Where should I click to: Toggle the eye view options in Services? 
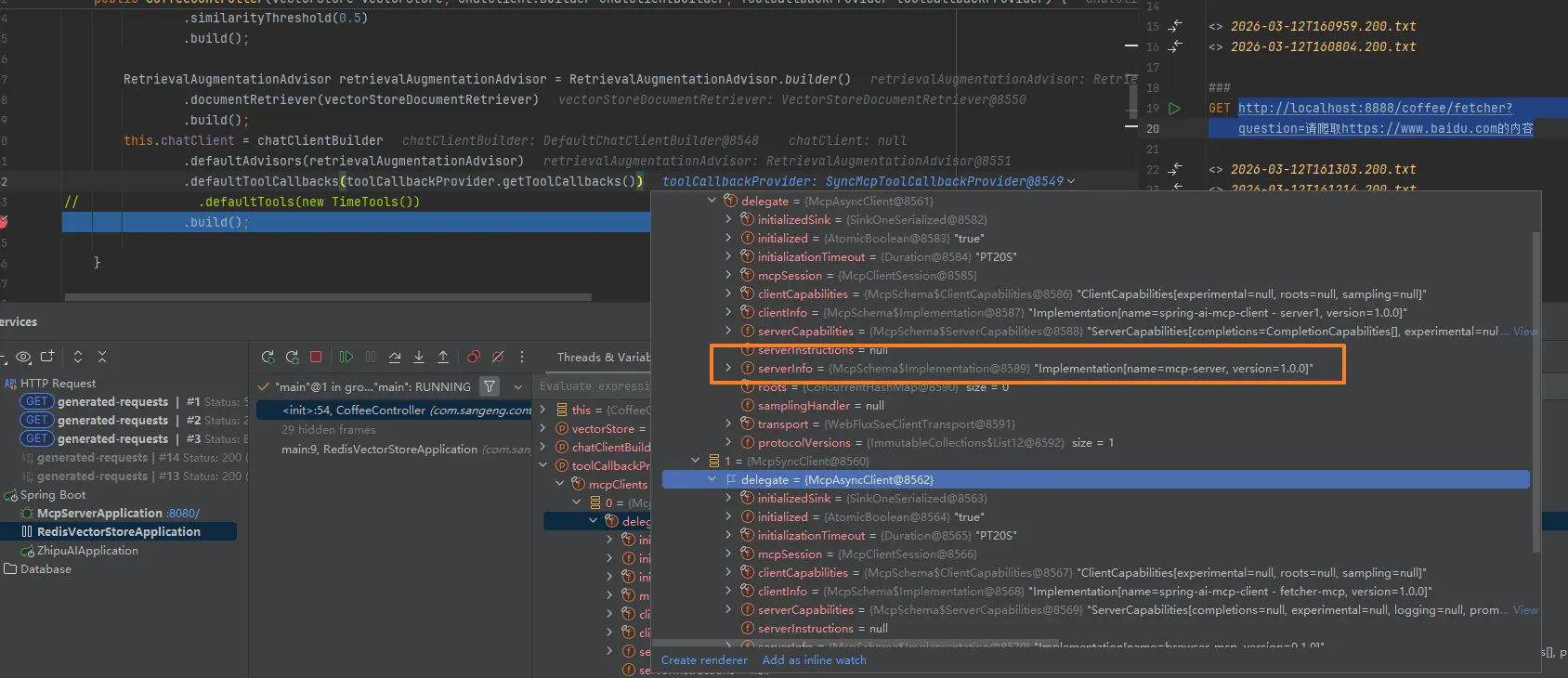[x=23, y=357]
